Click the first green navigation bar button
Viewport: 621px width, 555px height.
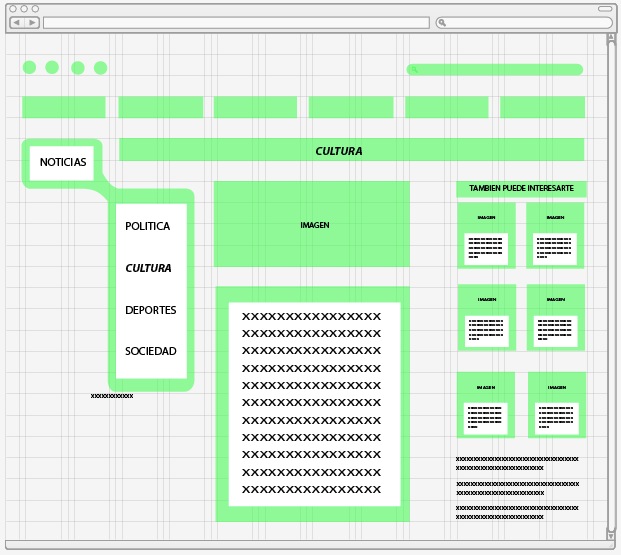pos(64,107)
